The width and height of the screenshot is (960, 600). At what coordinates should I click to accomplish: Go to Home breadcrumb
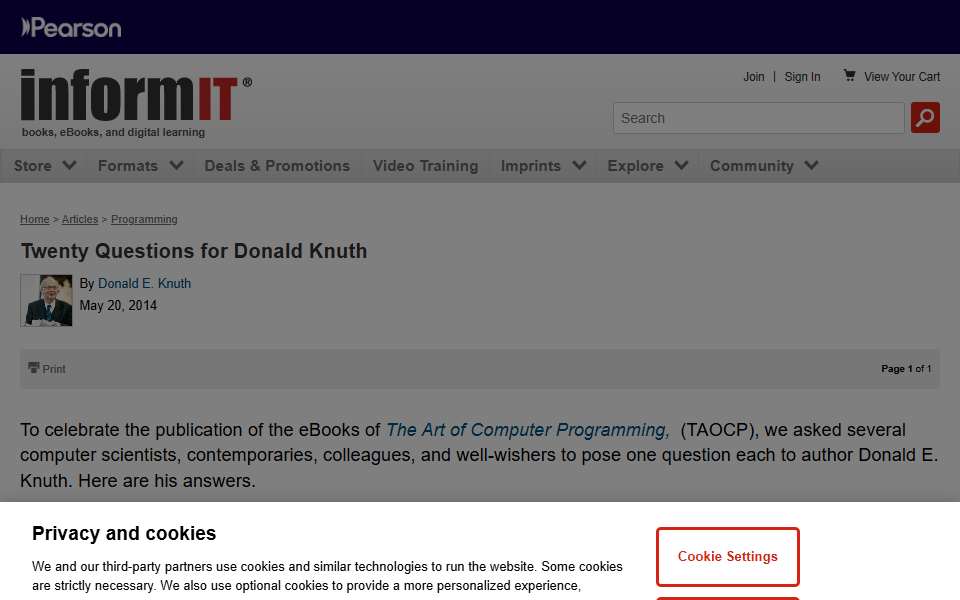point(34,219)
